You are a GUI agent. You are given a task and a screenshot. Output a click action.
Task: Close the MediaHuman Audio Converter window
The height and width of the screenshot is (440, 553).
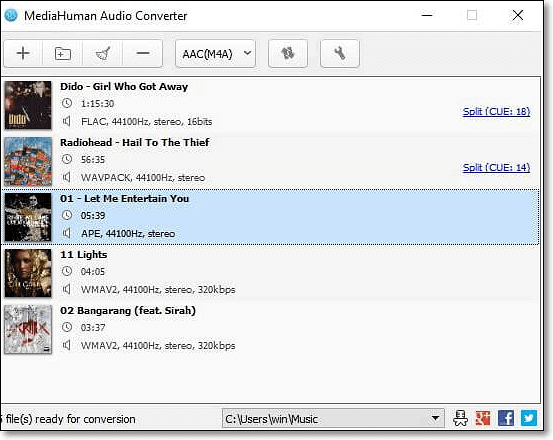pyautogui.click(x=518, y=15)
